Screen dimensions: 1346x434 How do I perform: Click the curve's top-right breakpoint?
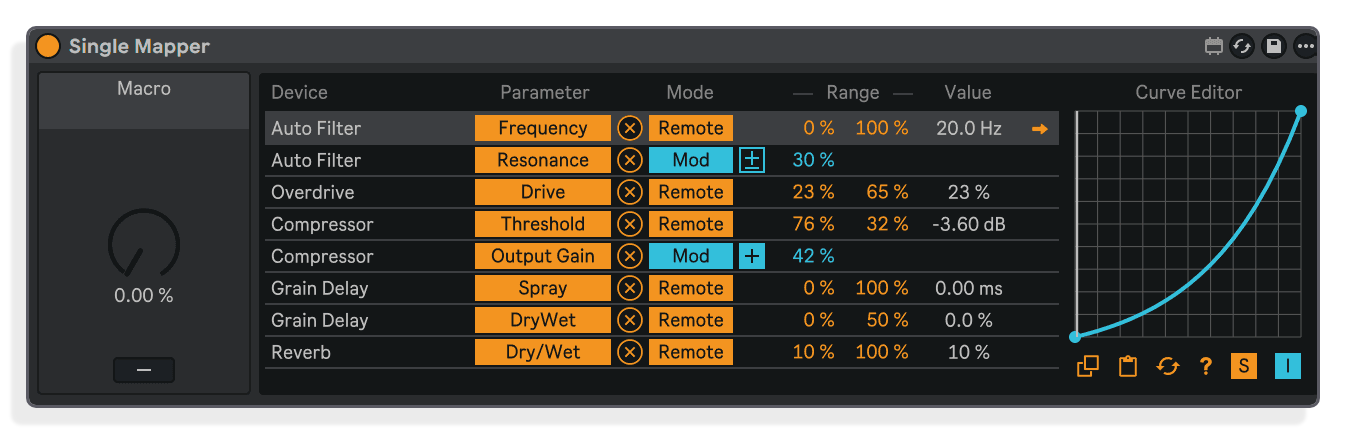pyautogui.click(x=1300, y=111)
